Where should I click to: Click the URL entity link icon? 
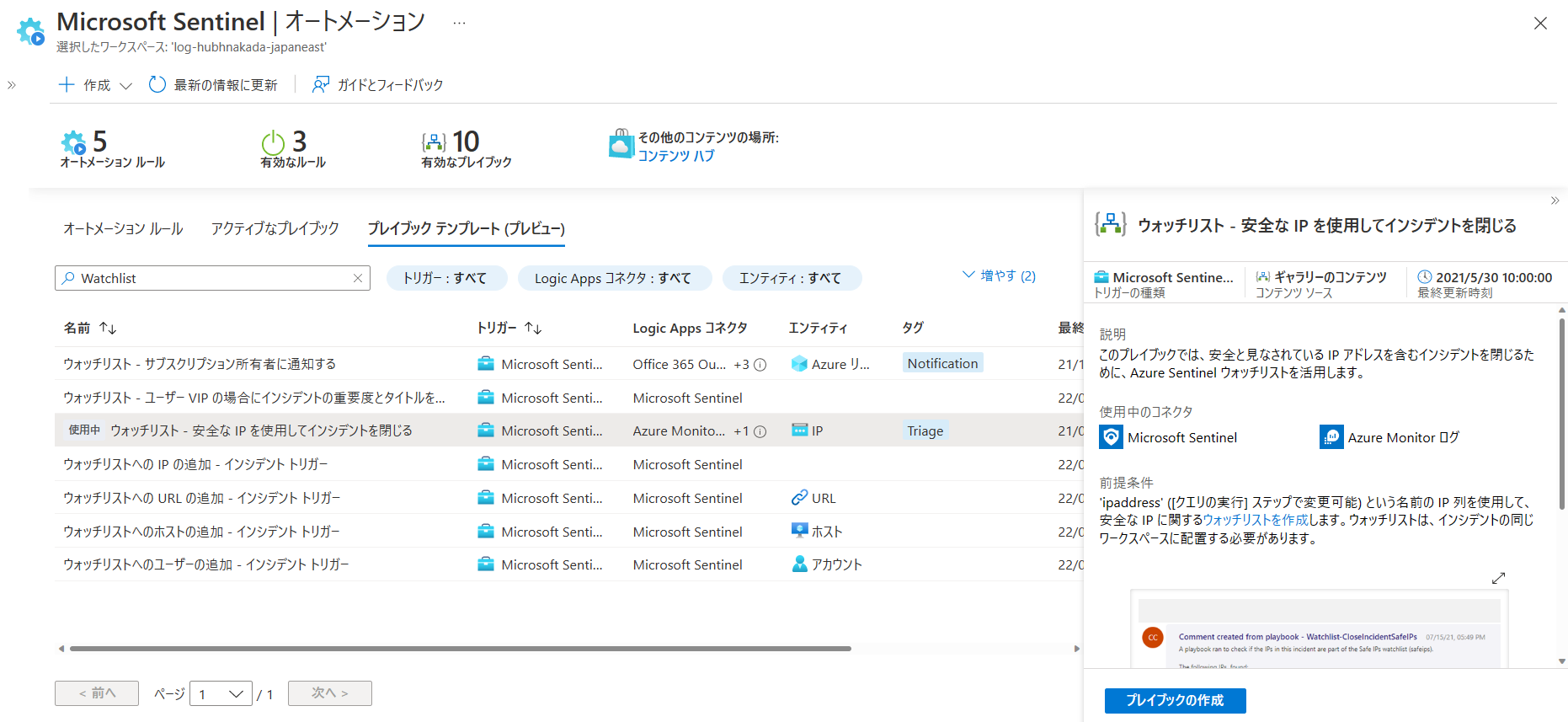[x=799, y=498]
